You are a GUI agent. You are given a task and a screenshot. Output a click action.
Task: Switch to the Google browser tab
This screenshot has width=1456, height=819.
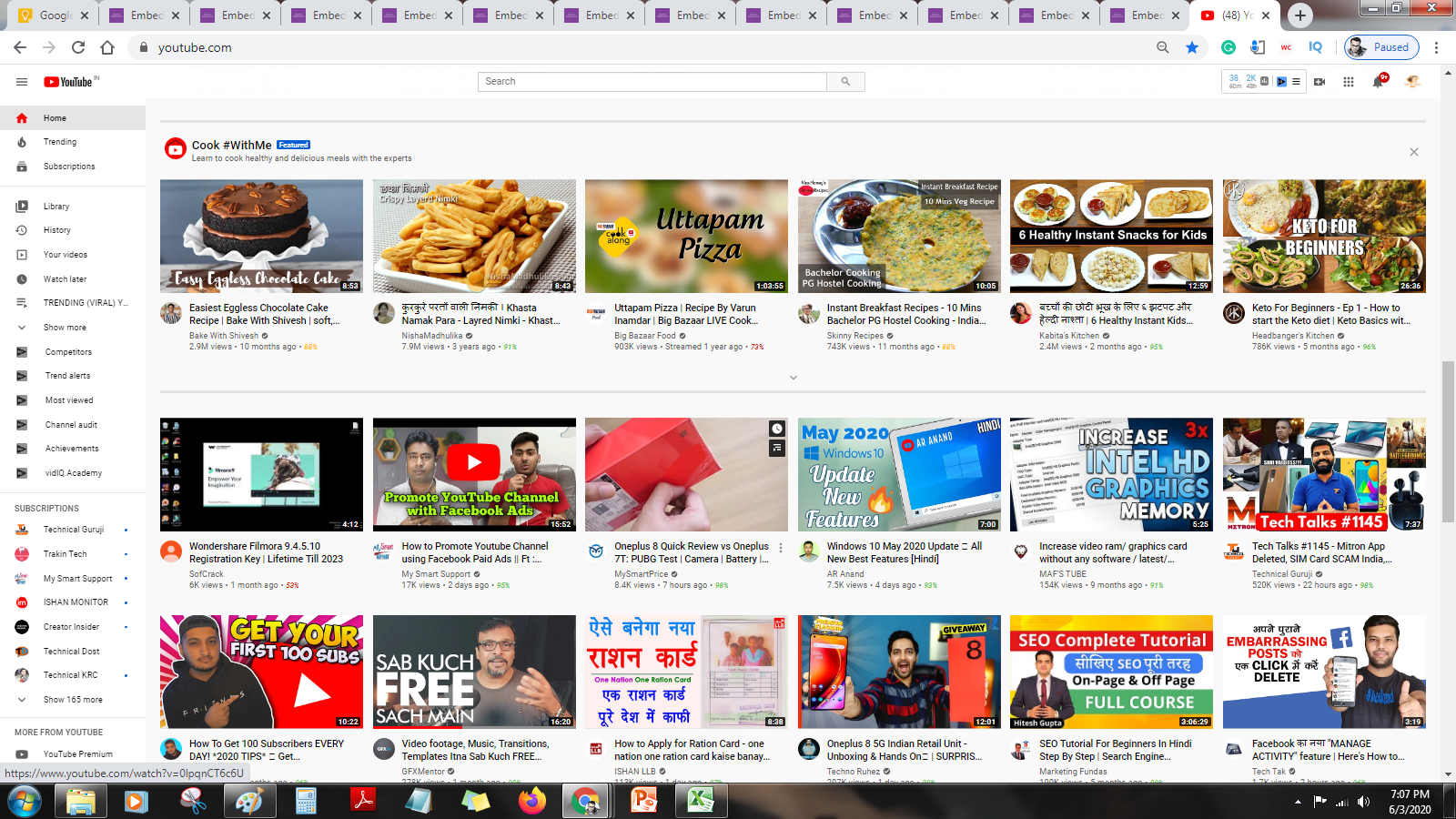pyautogui.click(x=53, y=15)
